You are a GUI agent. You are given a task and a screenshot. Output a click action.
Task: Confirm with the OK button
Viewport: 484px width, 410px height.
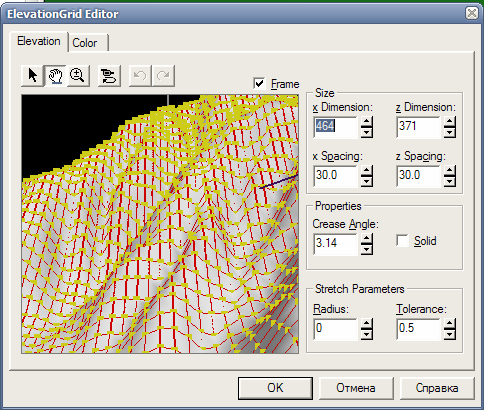tap(275, 388)
